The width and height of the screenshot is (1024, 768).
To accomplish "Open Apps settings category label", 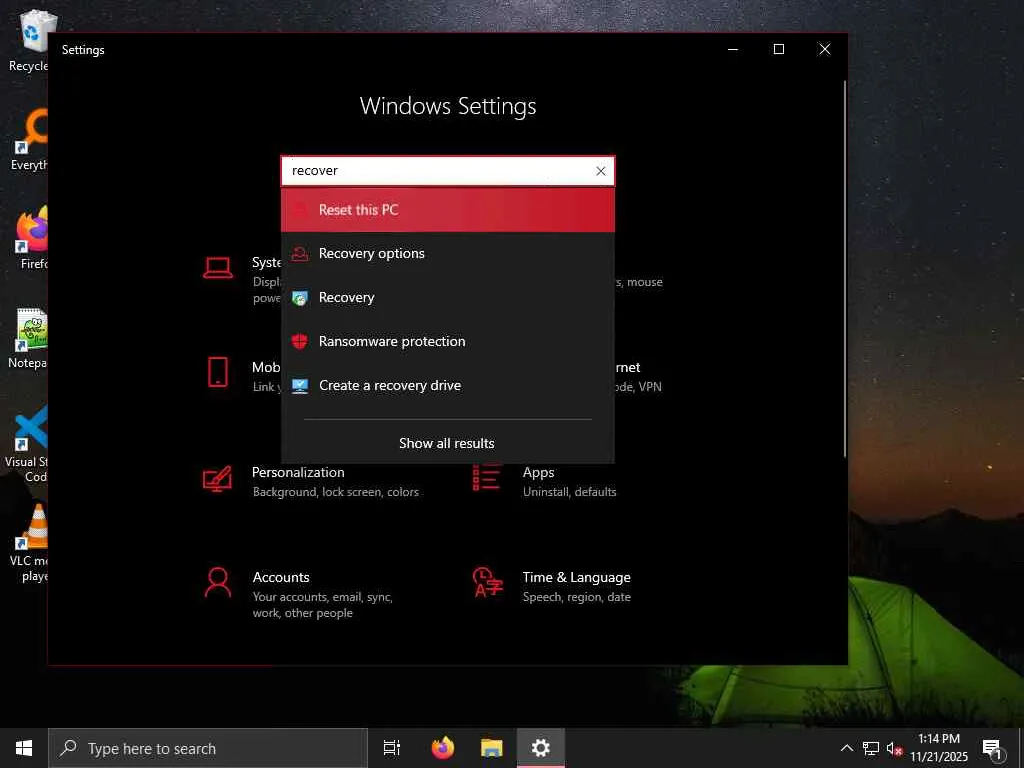I will [x=538, y=472].
